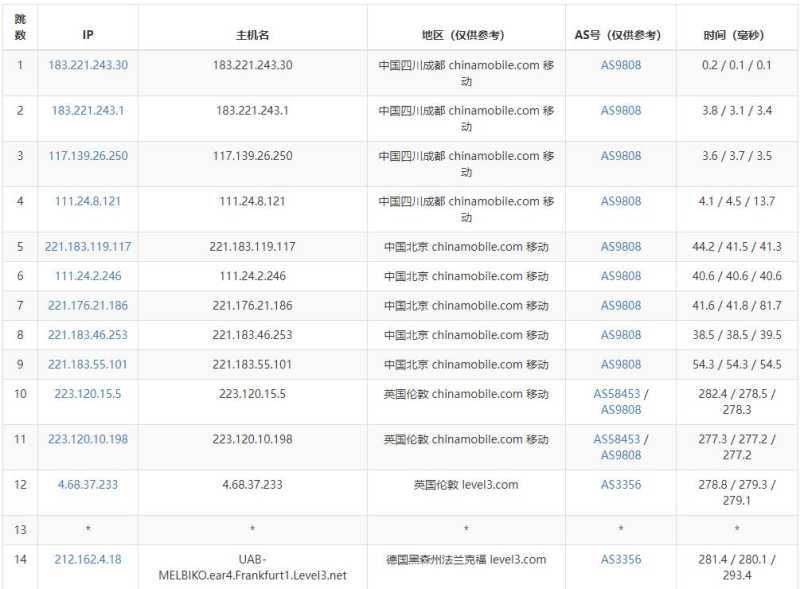Select hostname UAB-MELBIKO.ear4.Frankfurt1.Level3.net
The height and width of the screenshot is (589, 800).
(x=253, y=568)
